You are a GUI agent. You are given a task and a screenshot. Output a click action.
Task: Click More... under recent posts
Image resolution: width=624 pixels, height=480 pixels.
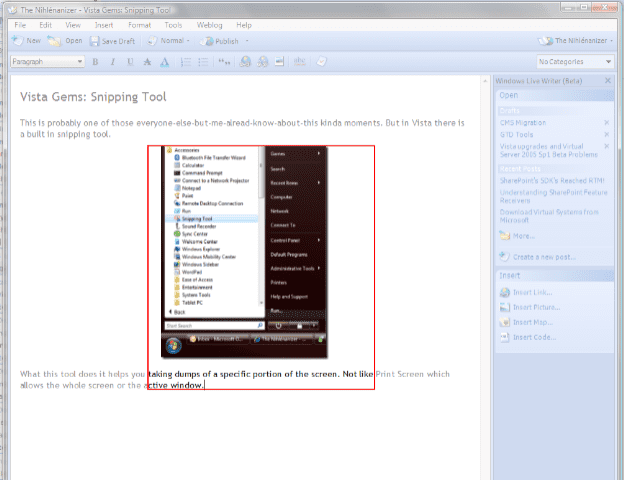point(517,236)
